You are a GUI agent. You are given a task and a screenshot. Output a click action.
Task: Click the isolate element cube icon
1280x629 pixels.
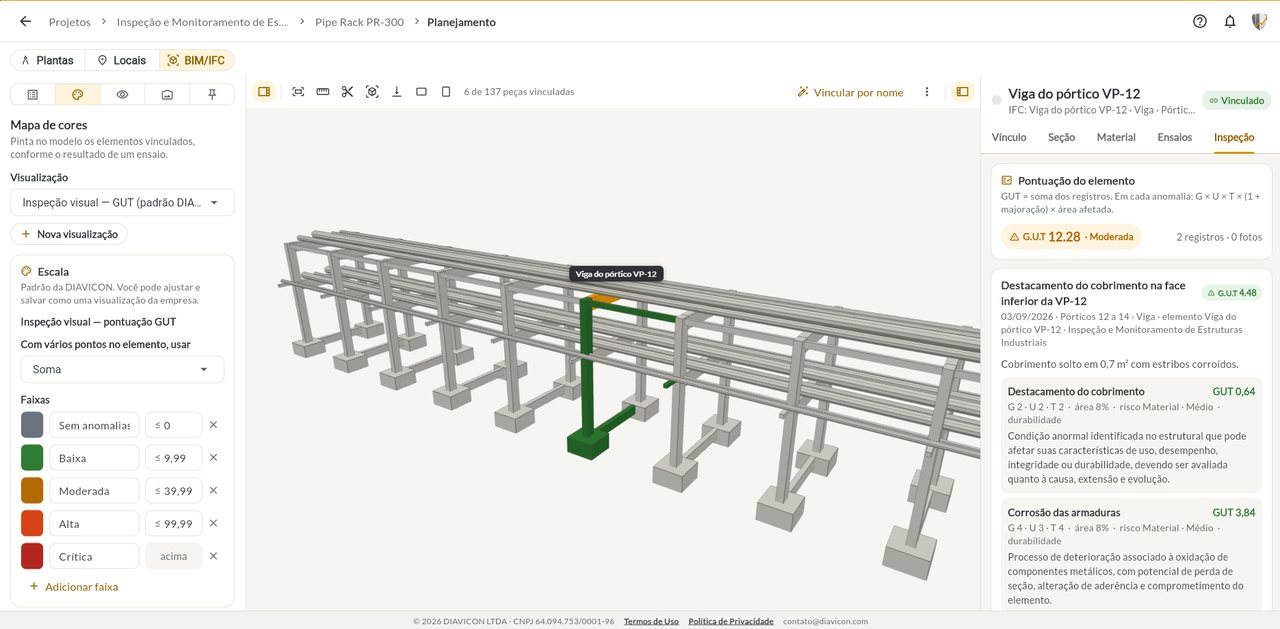pos(372,91)
